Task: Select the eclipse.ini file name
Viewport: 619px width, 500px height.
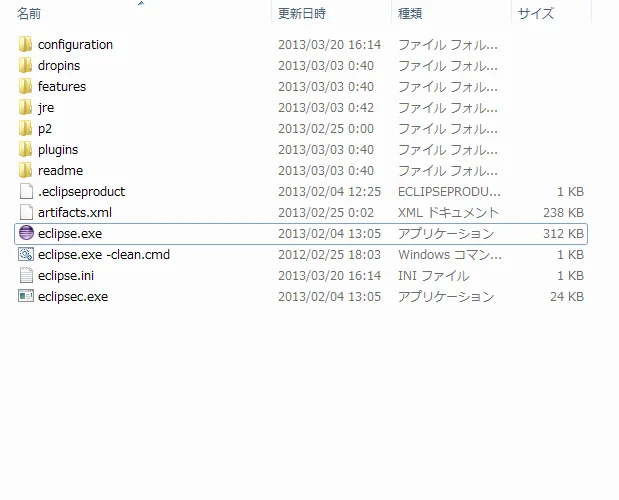Action: click(66, 275)
